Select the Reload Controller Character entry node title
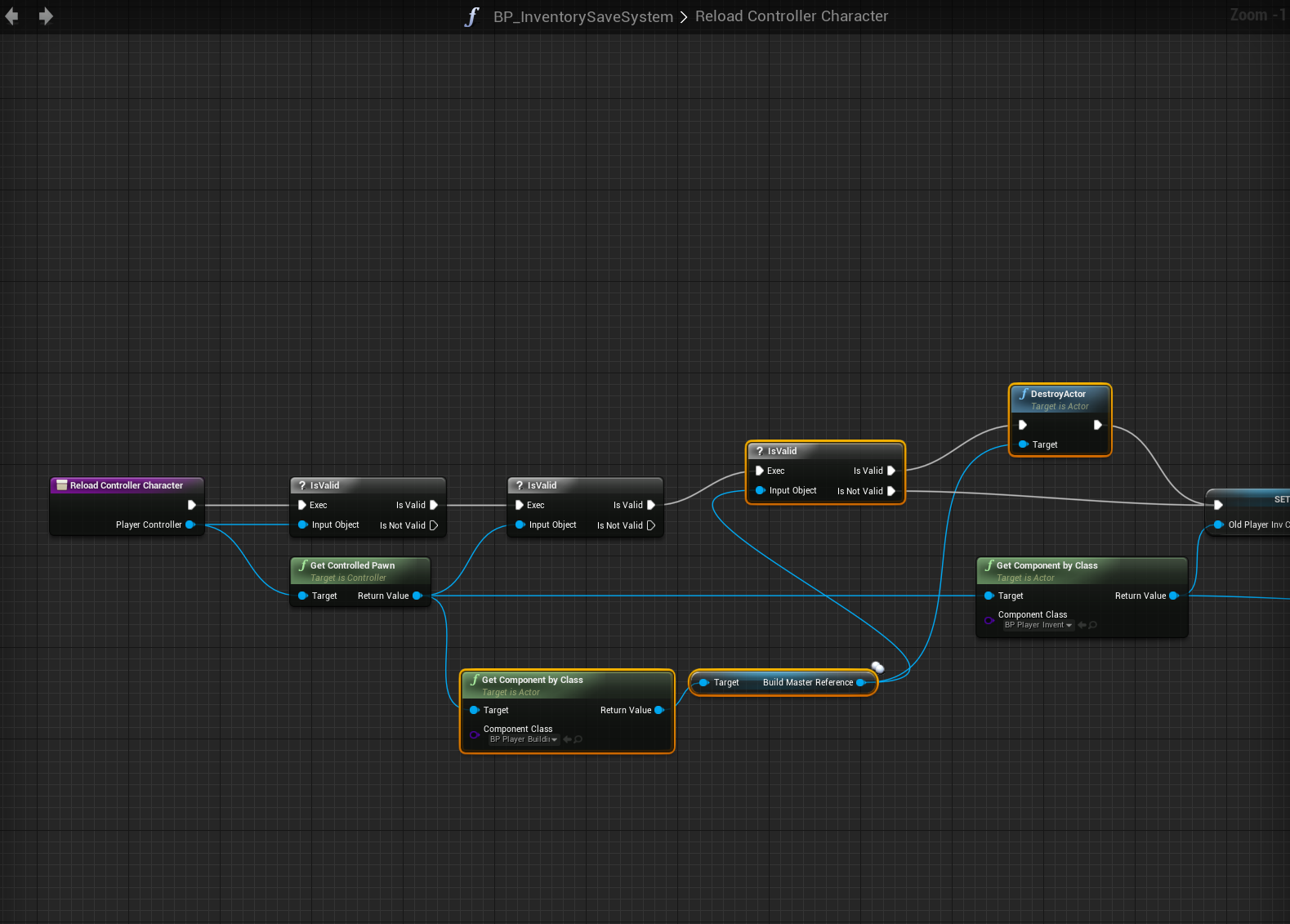Screen dimensions: 1290x924 tap(126, 485)
